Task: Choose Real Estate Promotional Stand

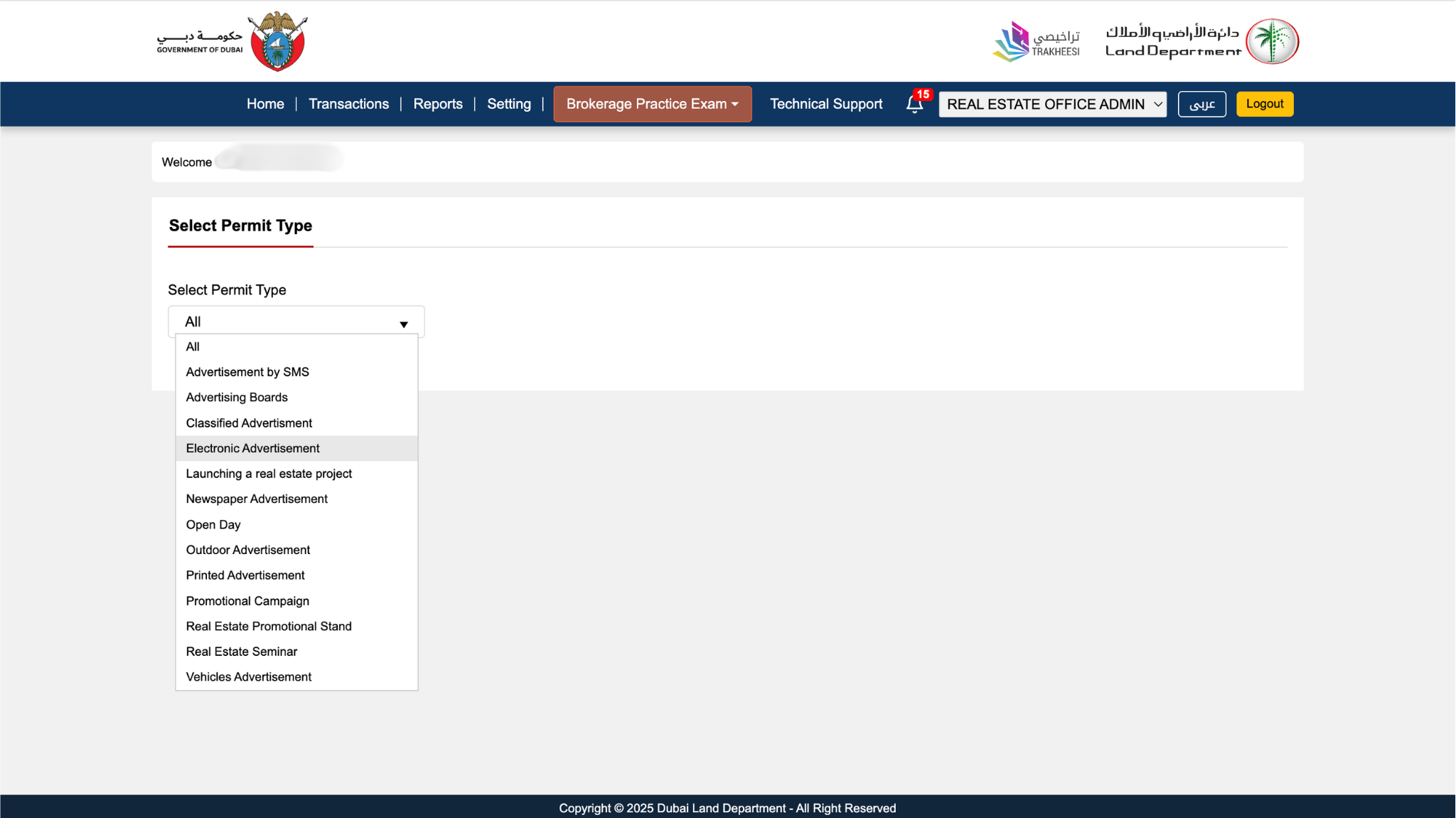Action: [268, 627]
